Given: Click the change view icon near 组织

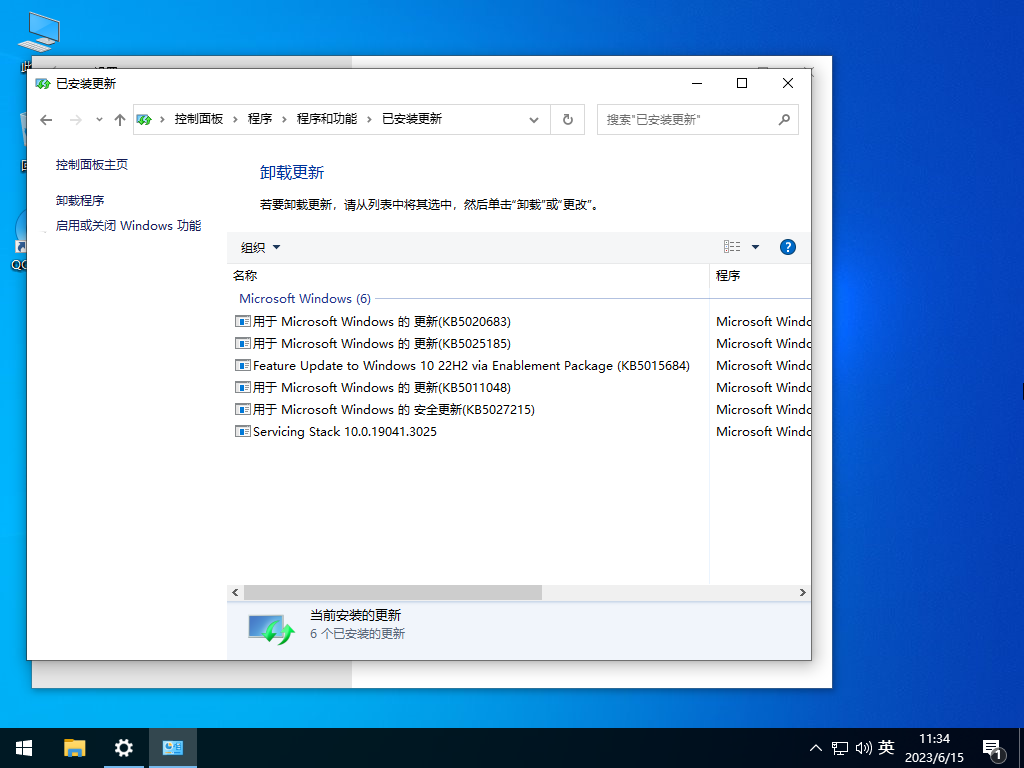Looking at the screenshot, I should [x=731, y=246].
